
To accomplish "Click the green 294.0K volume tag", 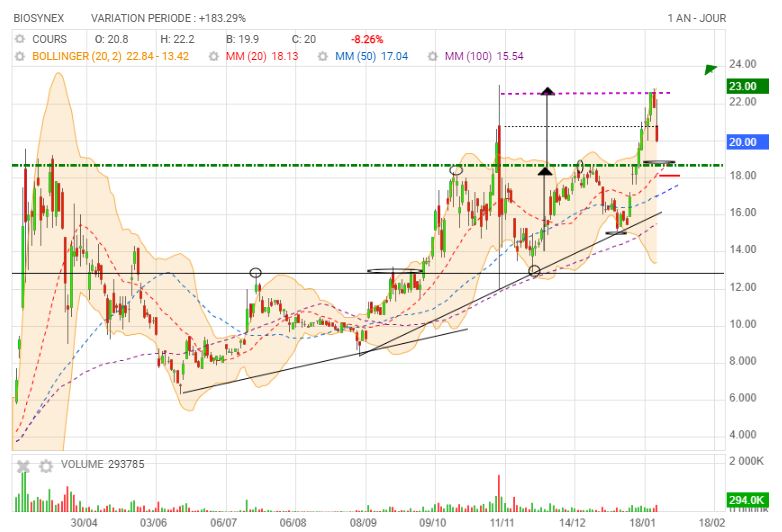I will pyautogui.click(x=747, y=500).
